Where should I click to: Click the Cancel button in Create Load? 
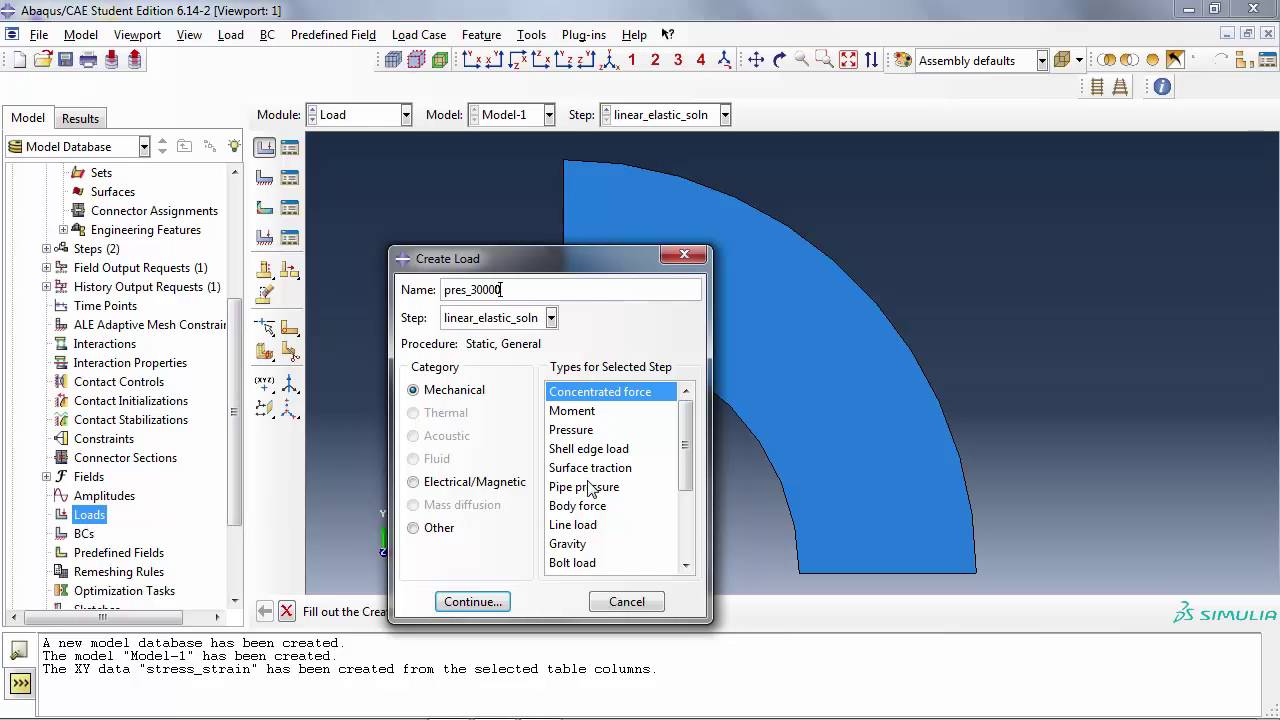627,602
